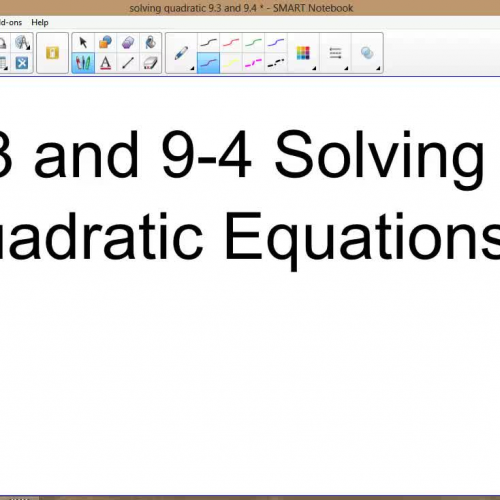Click the blue X toolbar icon
500x500 pixels.
22,63
